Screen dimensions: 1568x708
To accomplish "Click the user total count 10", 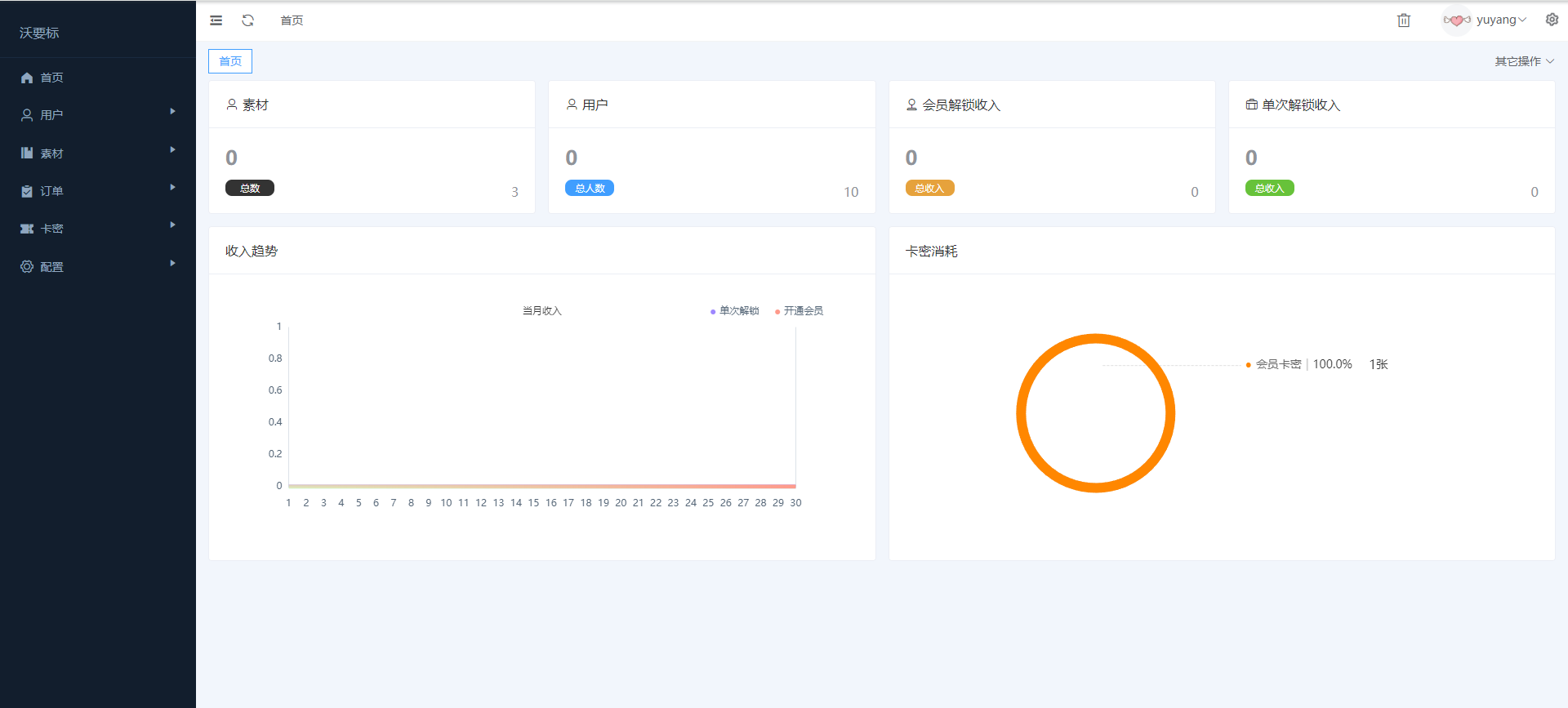I will click(x=851, y=192).
